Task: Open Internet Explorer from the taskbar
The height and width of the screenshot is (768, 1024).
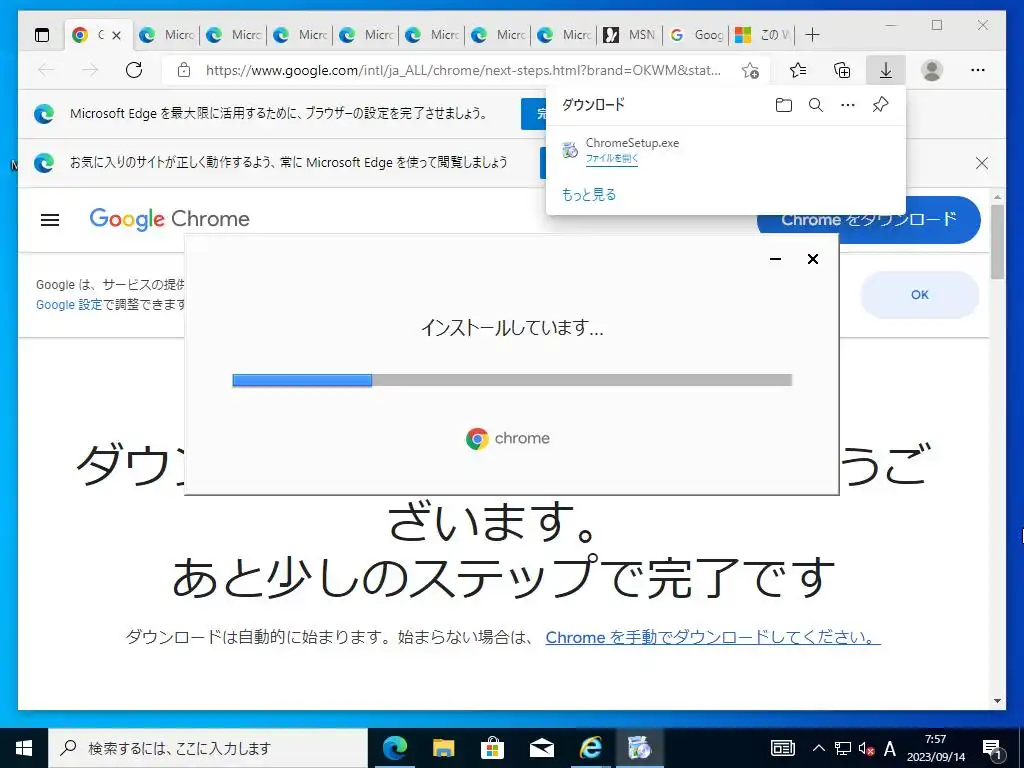Action: point(591,748)
